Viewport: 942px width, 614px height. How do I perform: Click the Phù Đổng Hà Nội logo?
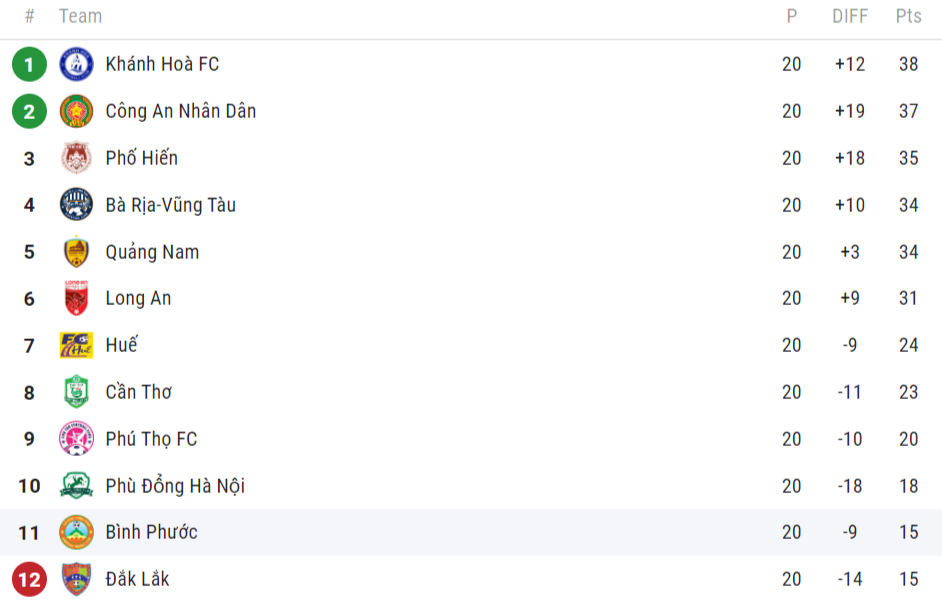76,486
